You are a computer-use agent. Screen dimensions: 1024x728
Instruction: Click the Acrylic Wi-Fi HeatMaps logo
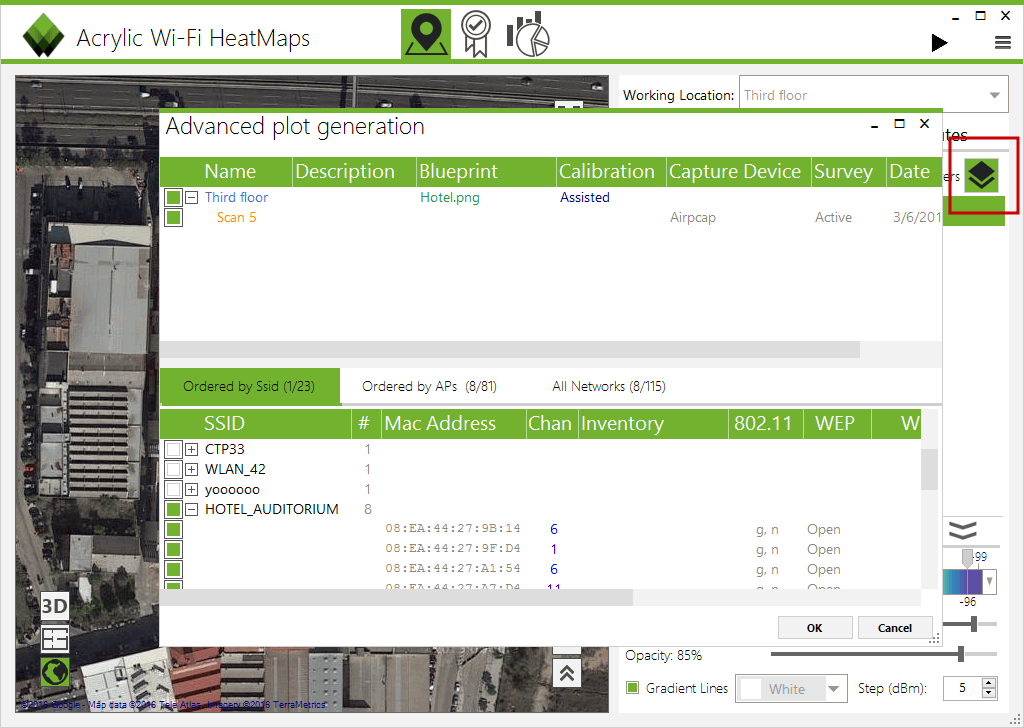coord(43,35)
